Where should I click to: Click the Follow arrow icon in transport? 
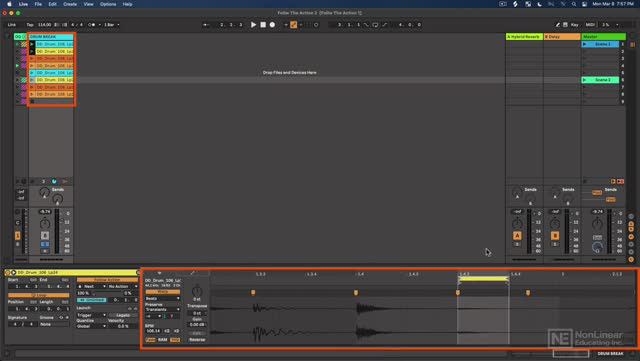(206, 25)
